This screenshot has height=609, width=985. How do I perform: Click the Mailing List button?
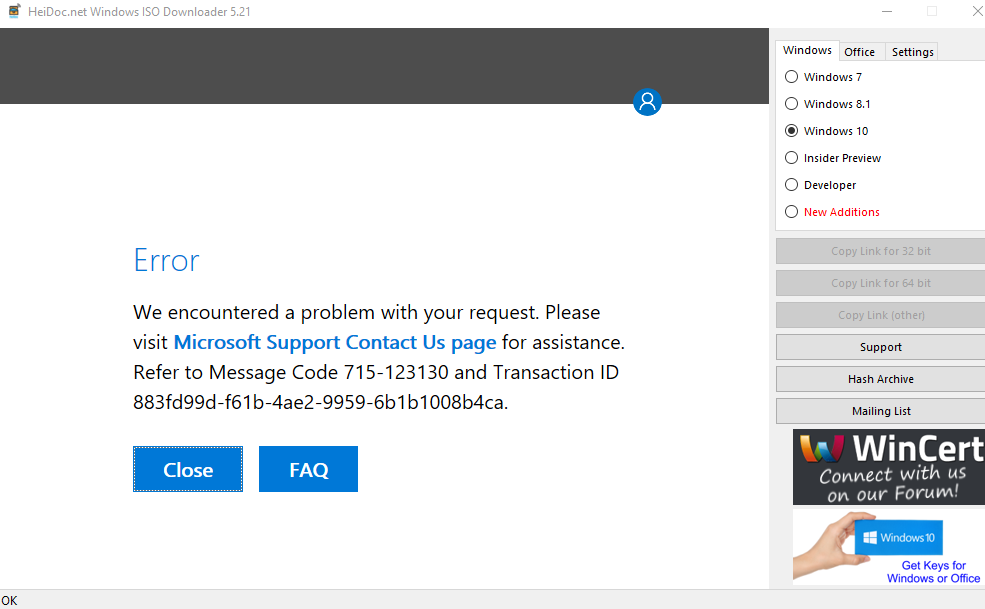880,411
